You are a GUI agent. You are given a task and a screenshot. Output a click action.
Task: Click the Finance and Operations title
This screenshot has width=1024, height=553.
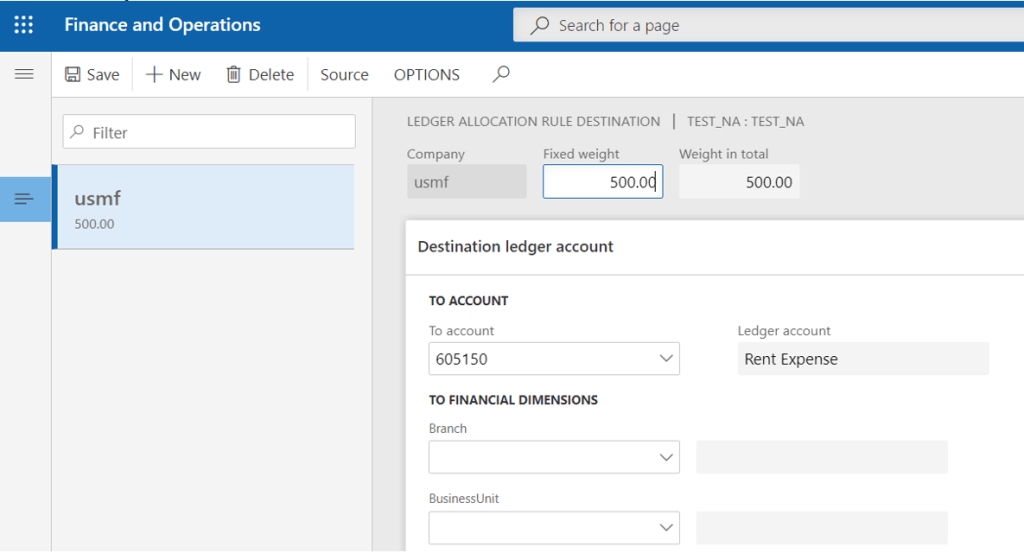pos(162,25)
